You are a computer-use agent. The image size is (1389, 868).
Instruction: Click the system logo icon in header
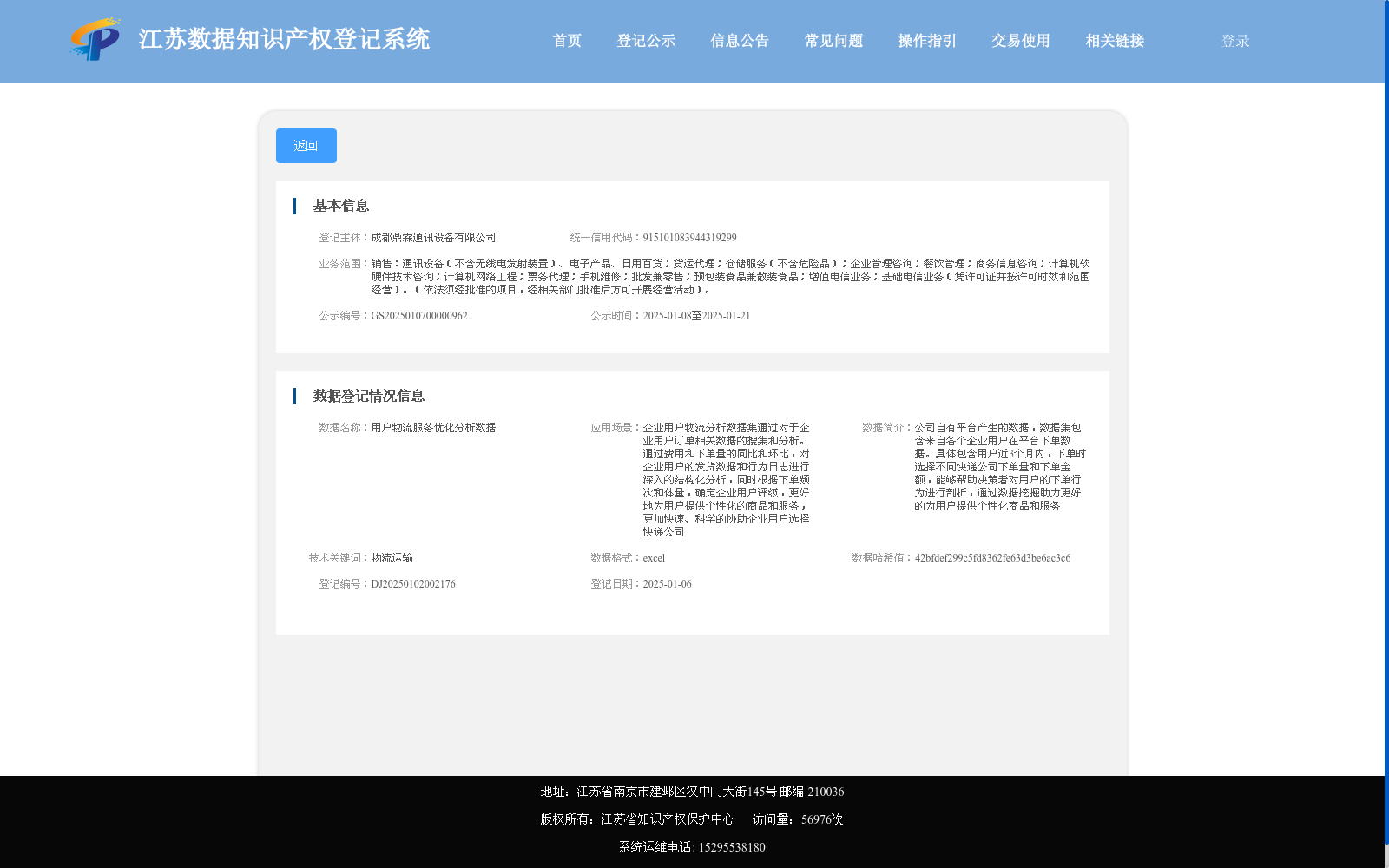click(95, 40)
